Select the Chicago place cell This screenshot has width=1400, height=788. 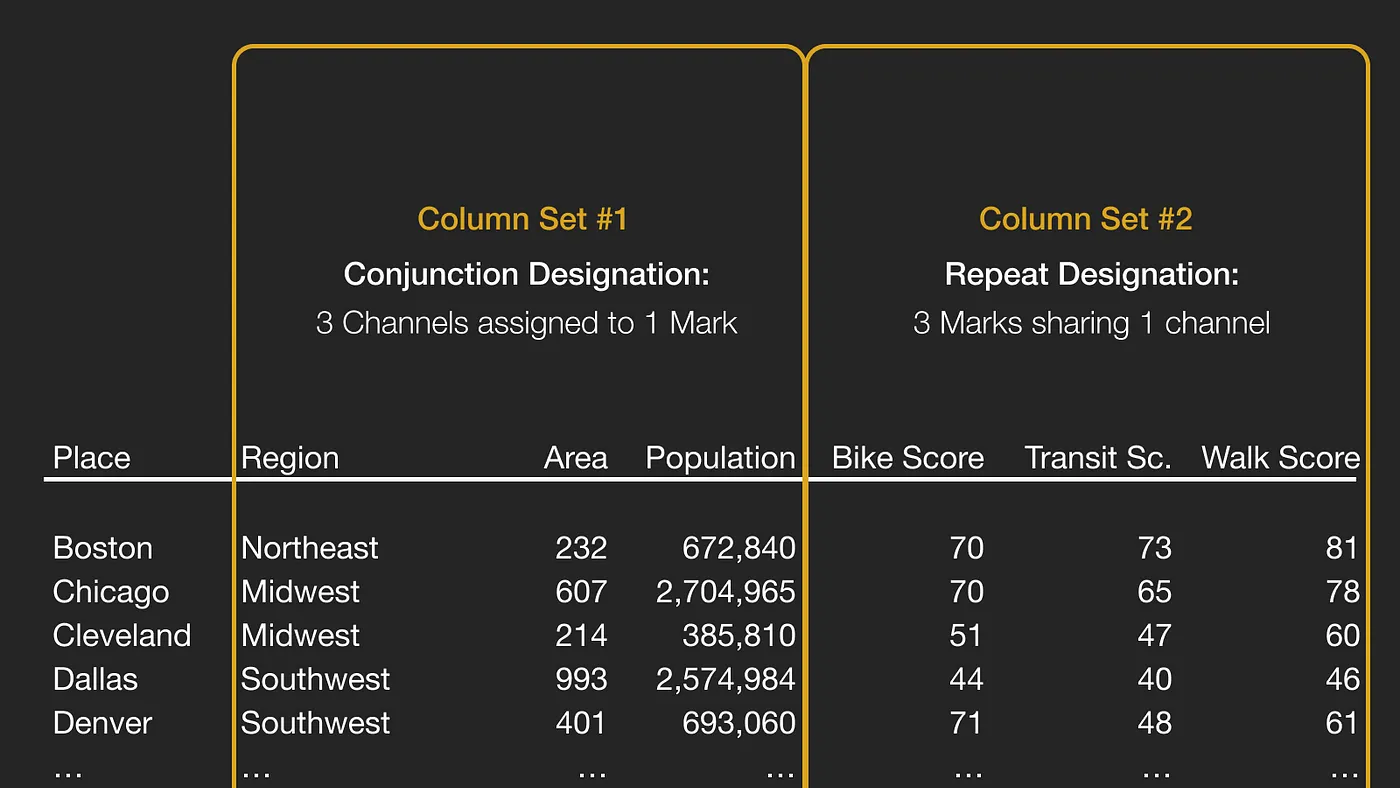point(111,592)
